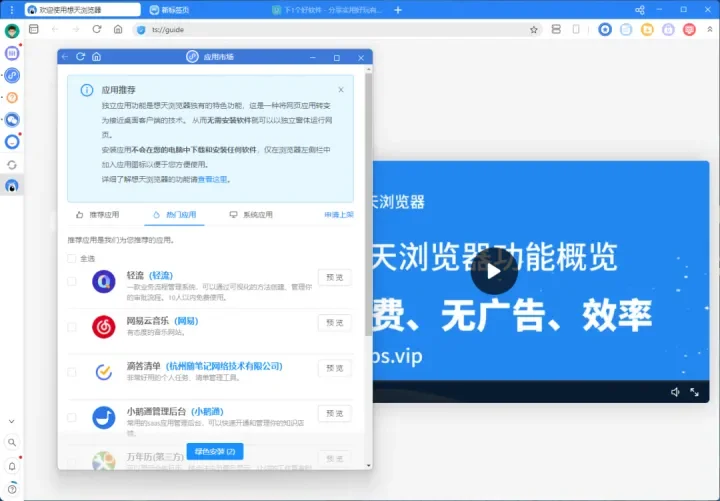Select the 下1个好软件 browser tab
Viewport: 720px width, 501px height.
[x=327, y=10]
